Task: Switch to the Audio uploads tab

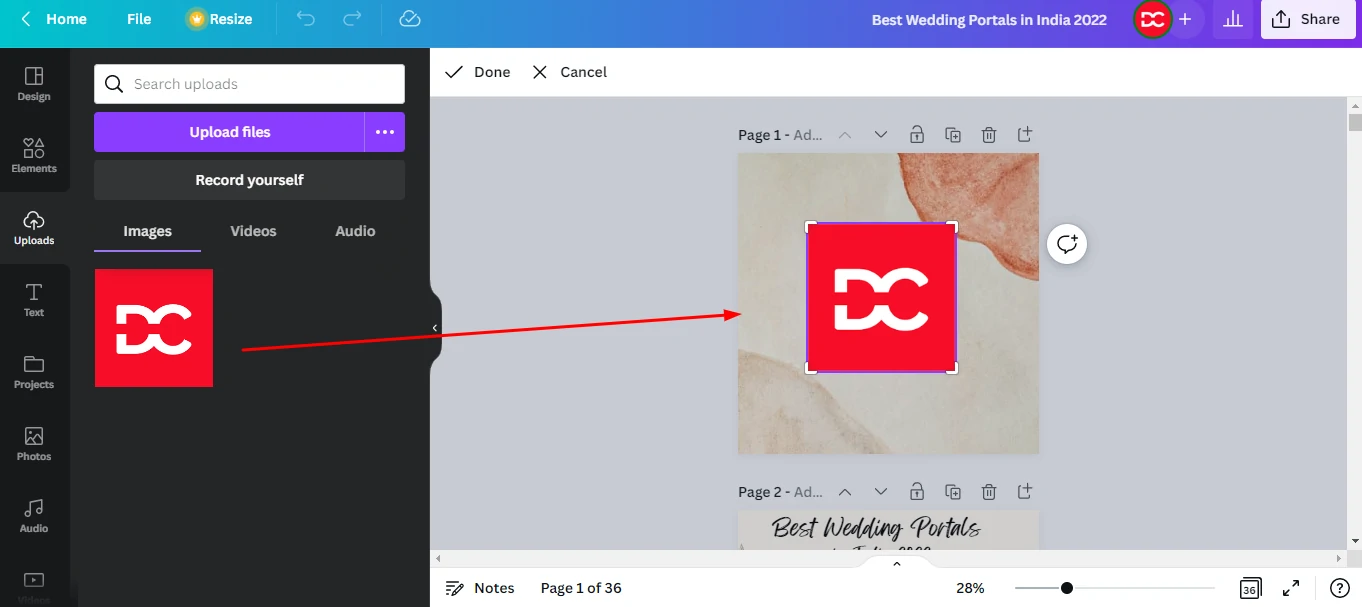Action: point(355,231)
